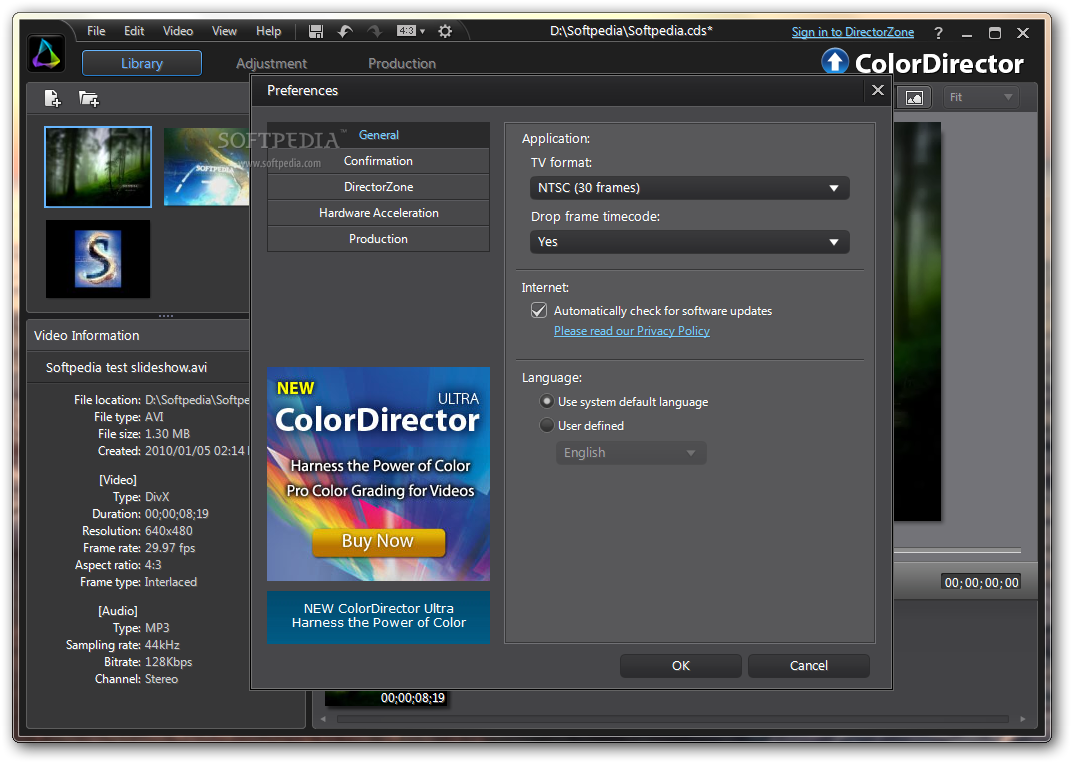1072x763 pixels.
Task: Click NEW ColorDirector Ultra banner text
Action: coord(379,616)
